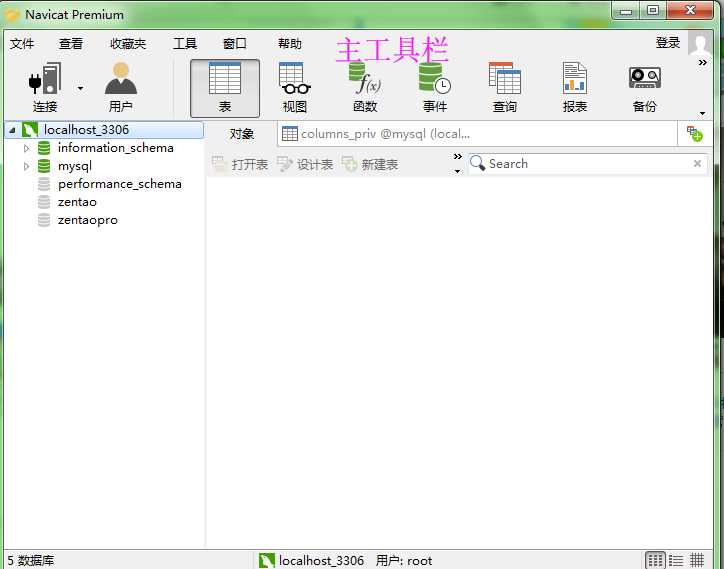Show more toolbar items via chevron
This screenshot has width=724, height=569.
tap(702, 62)
